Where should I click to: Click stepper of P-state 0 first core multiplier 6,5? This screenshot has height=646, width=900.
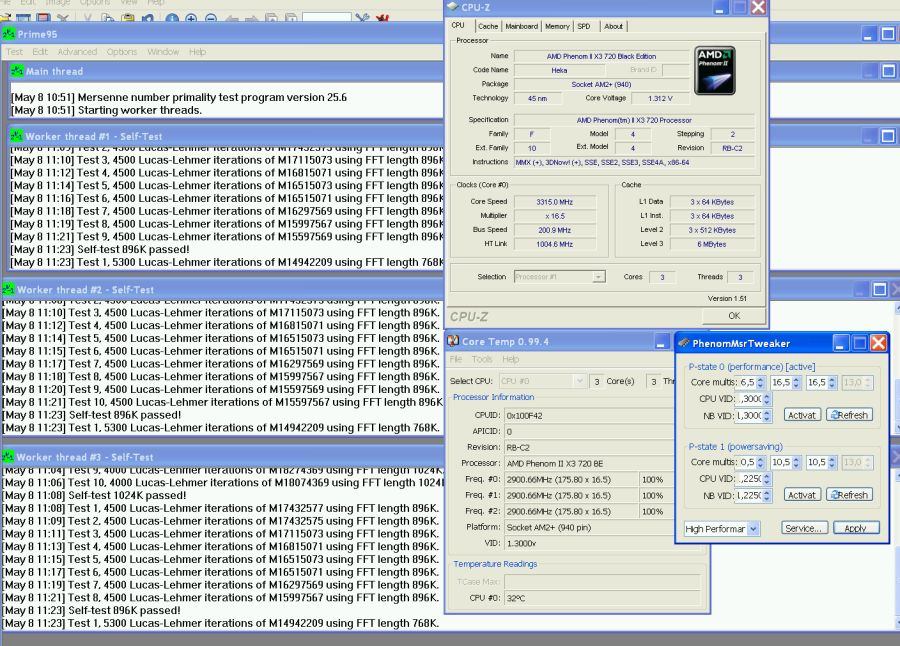[x=760, y=382]
